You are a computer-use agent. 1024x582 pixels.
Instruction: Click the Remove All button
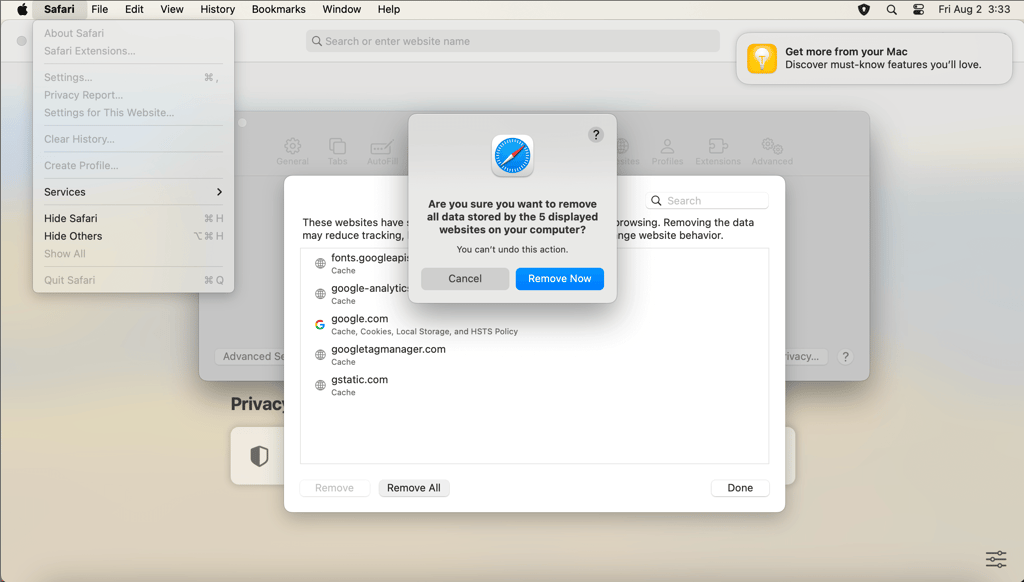point(413,488)
